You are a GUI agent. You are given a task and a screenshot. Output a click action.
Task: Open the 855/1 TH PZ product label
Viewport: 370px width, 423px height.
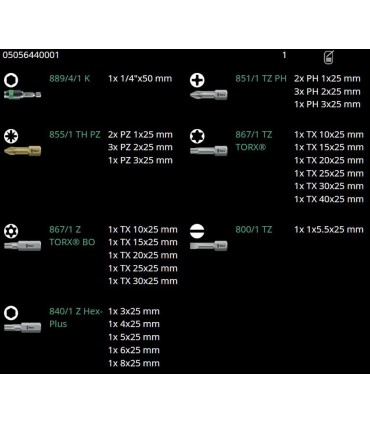coord(75,135)
